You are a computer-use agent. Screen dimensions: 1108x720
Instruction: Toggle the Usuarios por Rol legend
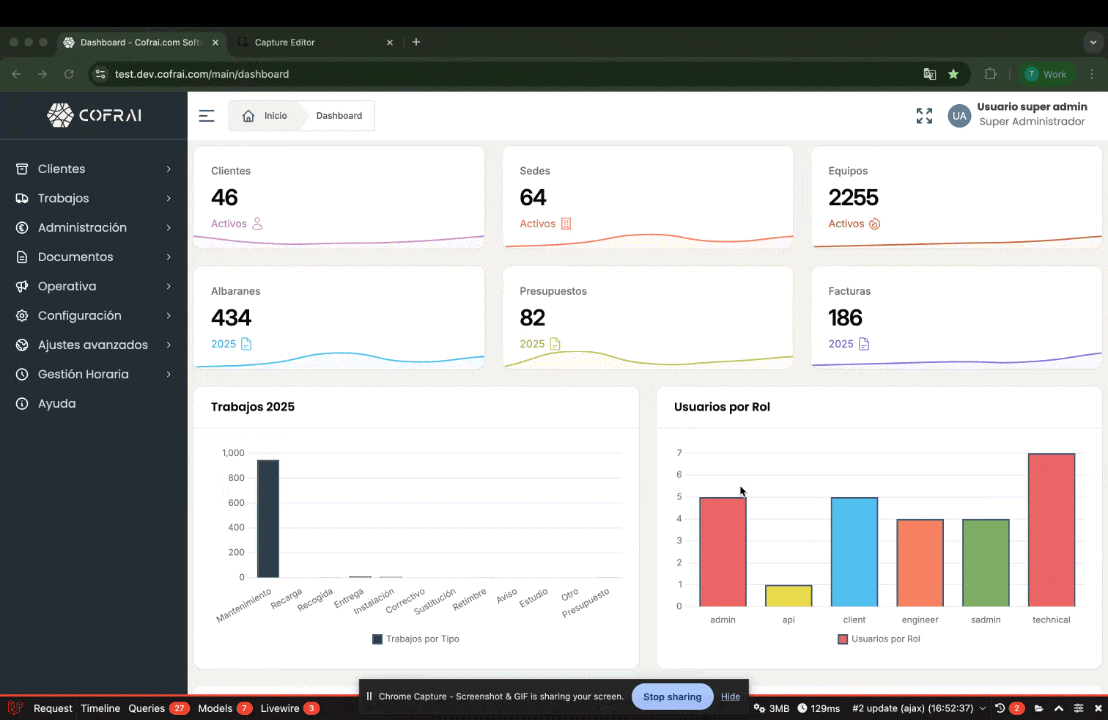click(879, 639)
